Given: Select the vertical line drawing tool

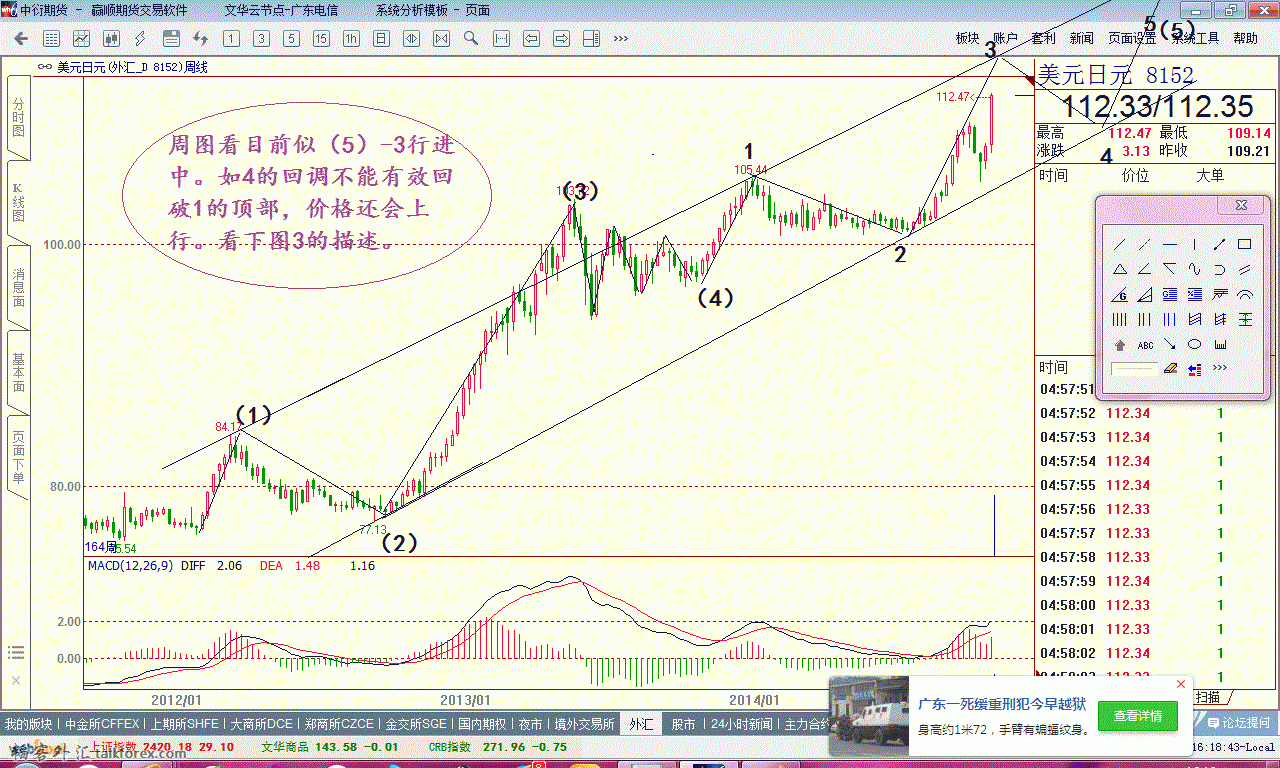Looking at the screenshot, I should click(x=1194, y=244).
